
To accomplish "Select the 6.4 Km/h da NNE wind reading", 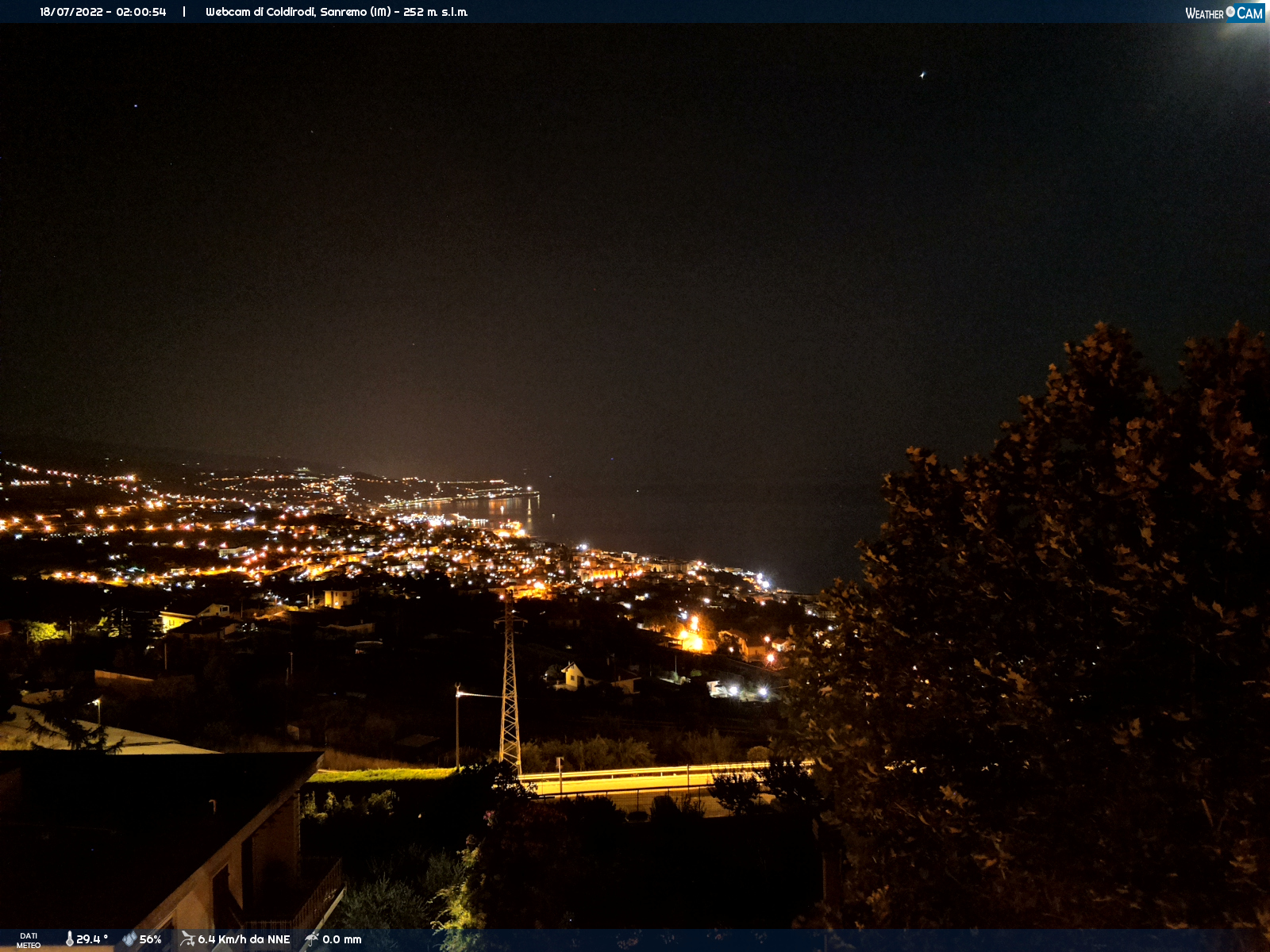I will (x=244, y=939).
